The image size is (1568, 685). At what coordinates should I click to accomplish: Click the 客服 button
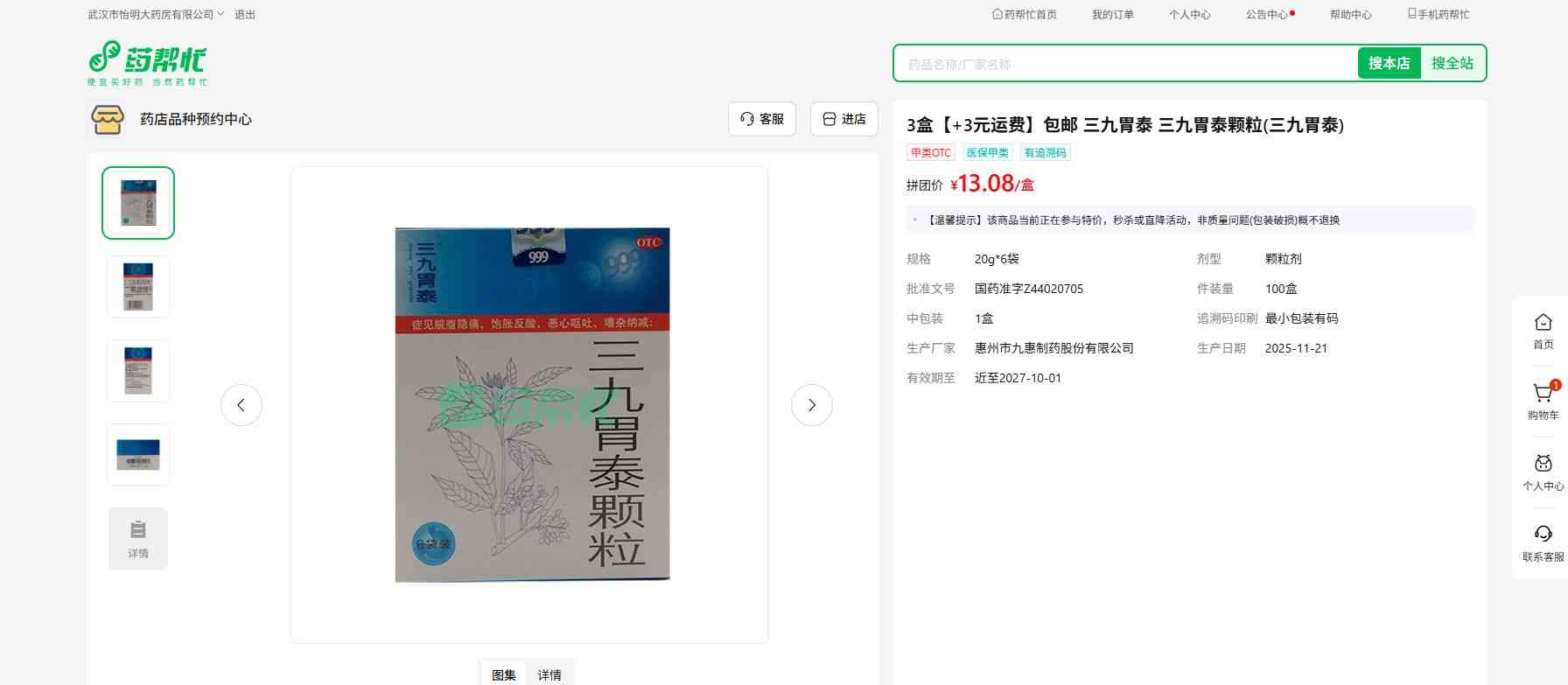pos(761,119)
